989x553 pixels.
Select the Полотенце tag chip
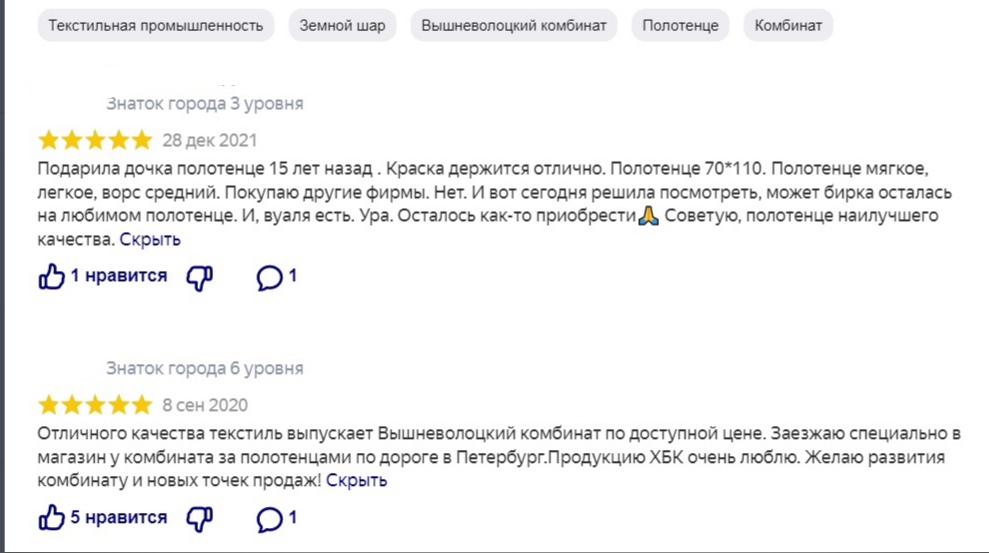(x=680, y=25)
